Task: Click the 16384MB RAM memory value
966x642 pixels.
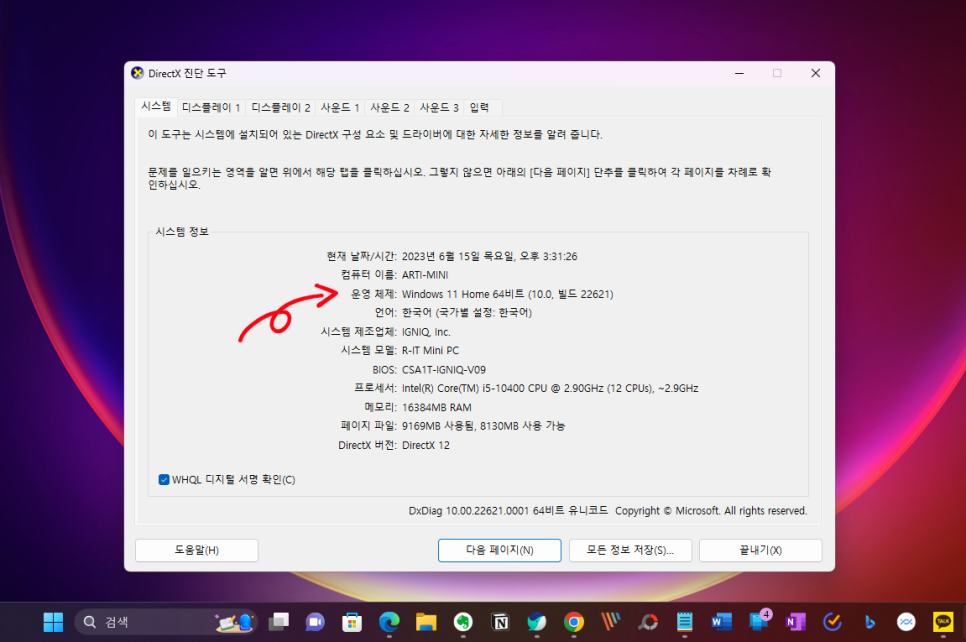Action: point(437,407)
